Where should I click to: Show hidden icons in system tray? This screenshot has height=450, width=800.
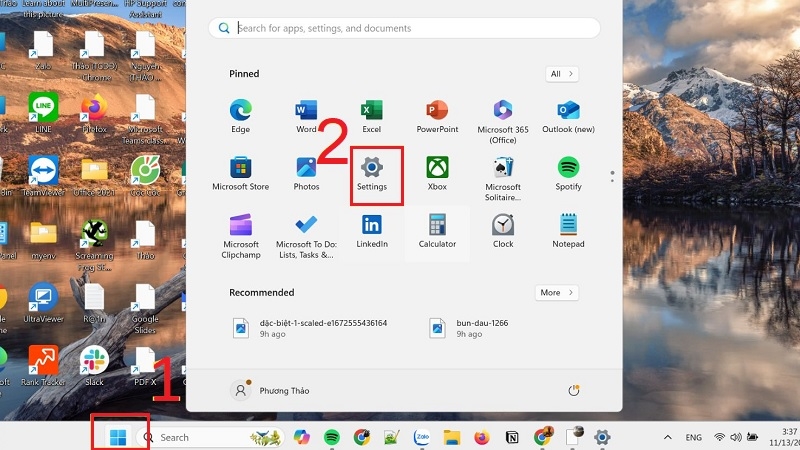(x=667, y=437)
